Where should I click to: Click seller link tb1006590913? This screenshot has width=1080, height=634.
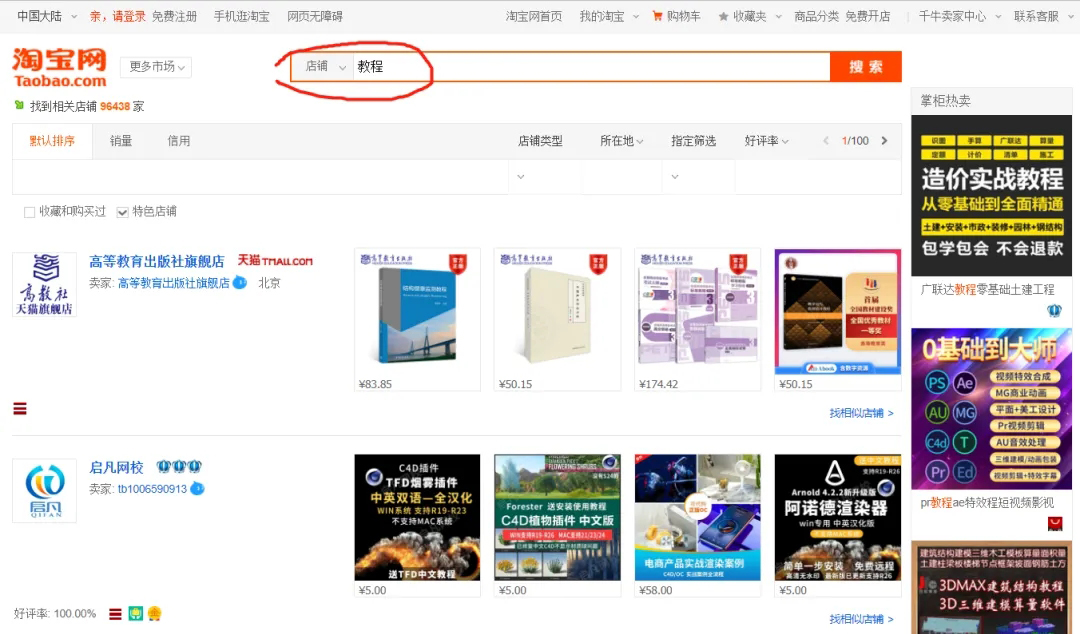152,489
